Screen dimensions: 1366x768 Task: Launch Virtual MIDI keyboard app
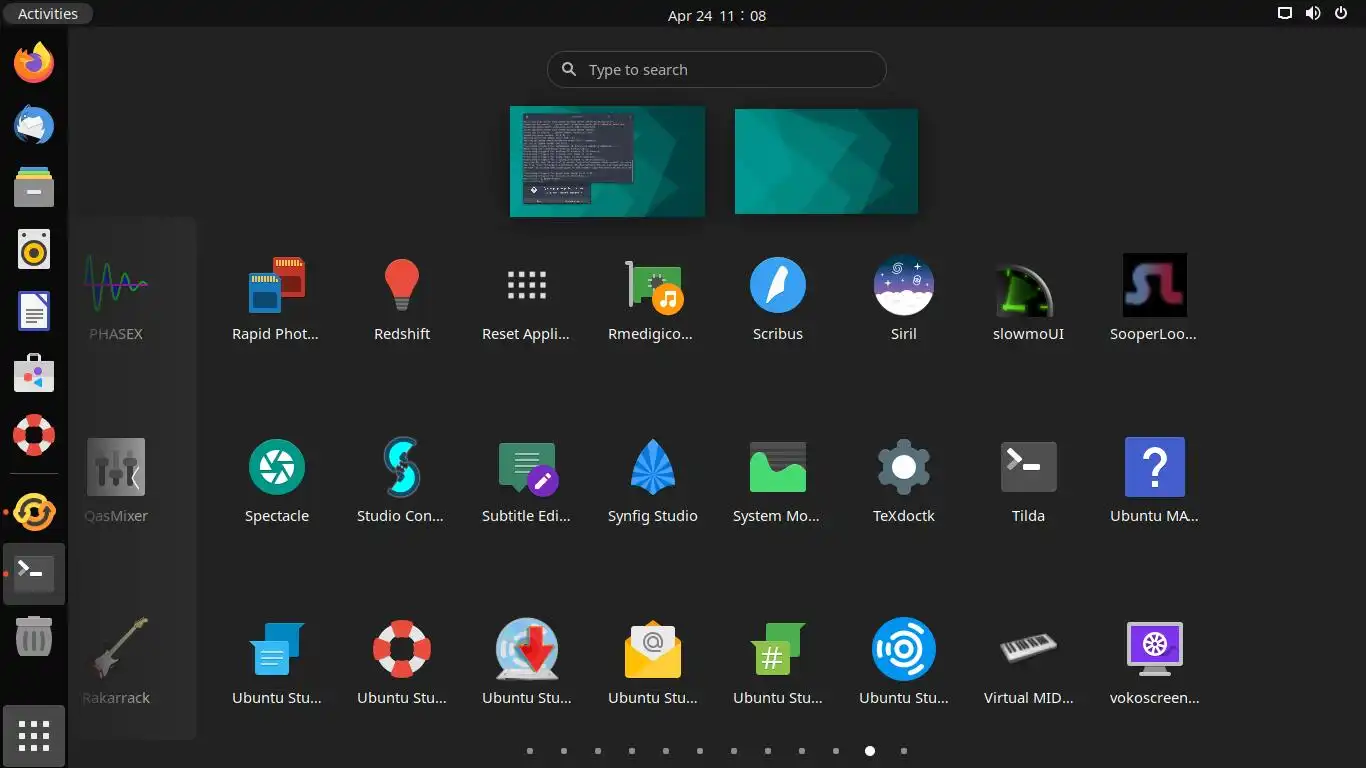click(x=1028, y=661)
